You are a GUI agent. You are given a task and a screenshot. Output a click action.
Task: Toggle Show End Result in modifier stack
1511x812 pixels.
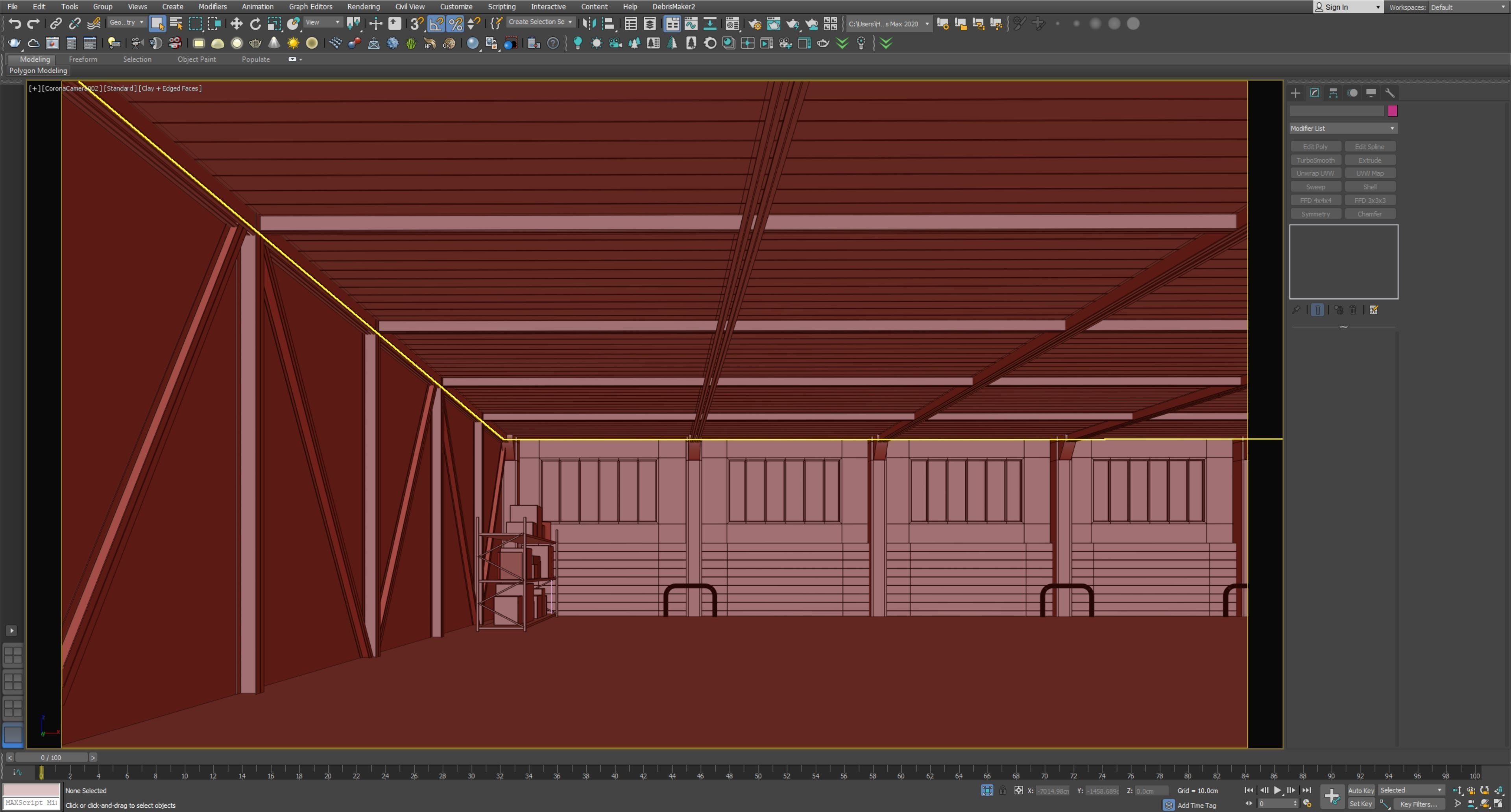pyautogui.click(x=1317, y=310)
